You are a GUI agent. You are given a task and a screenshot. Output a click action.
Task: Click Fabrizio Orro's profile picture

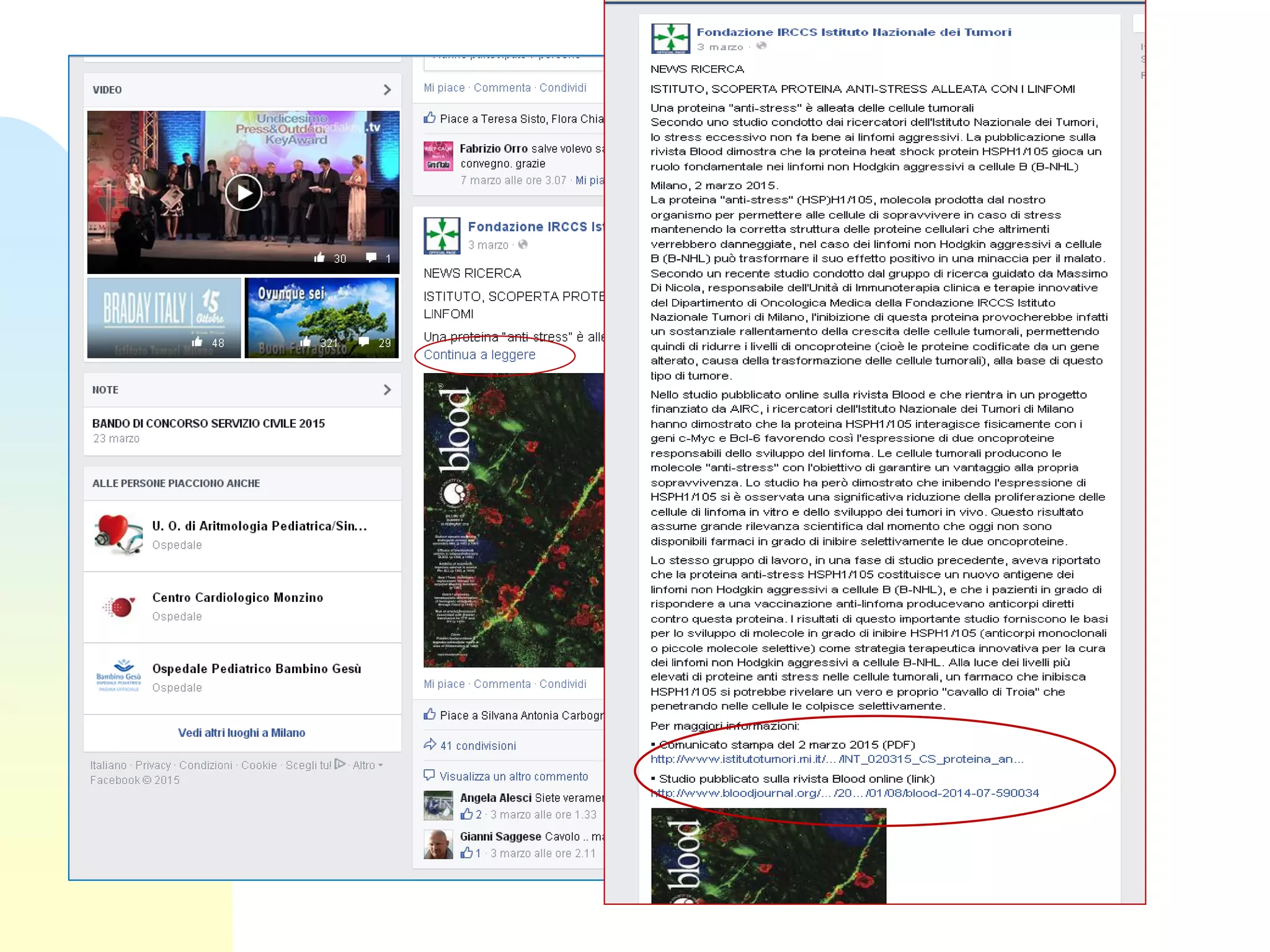click(438, 156)
